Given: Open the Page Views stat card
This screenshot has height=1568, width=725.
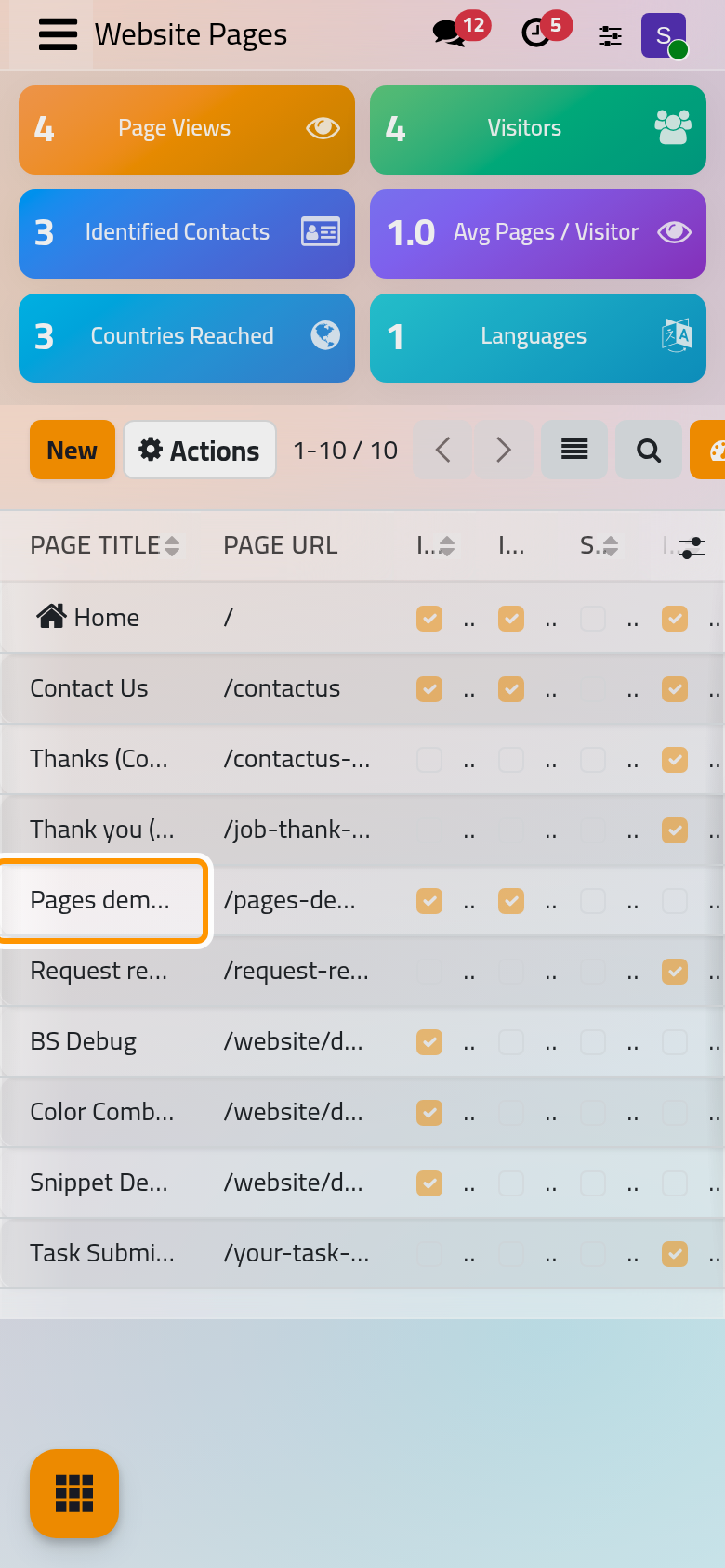Looking at the screenshot, I should tap(187, 130).
